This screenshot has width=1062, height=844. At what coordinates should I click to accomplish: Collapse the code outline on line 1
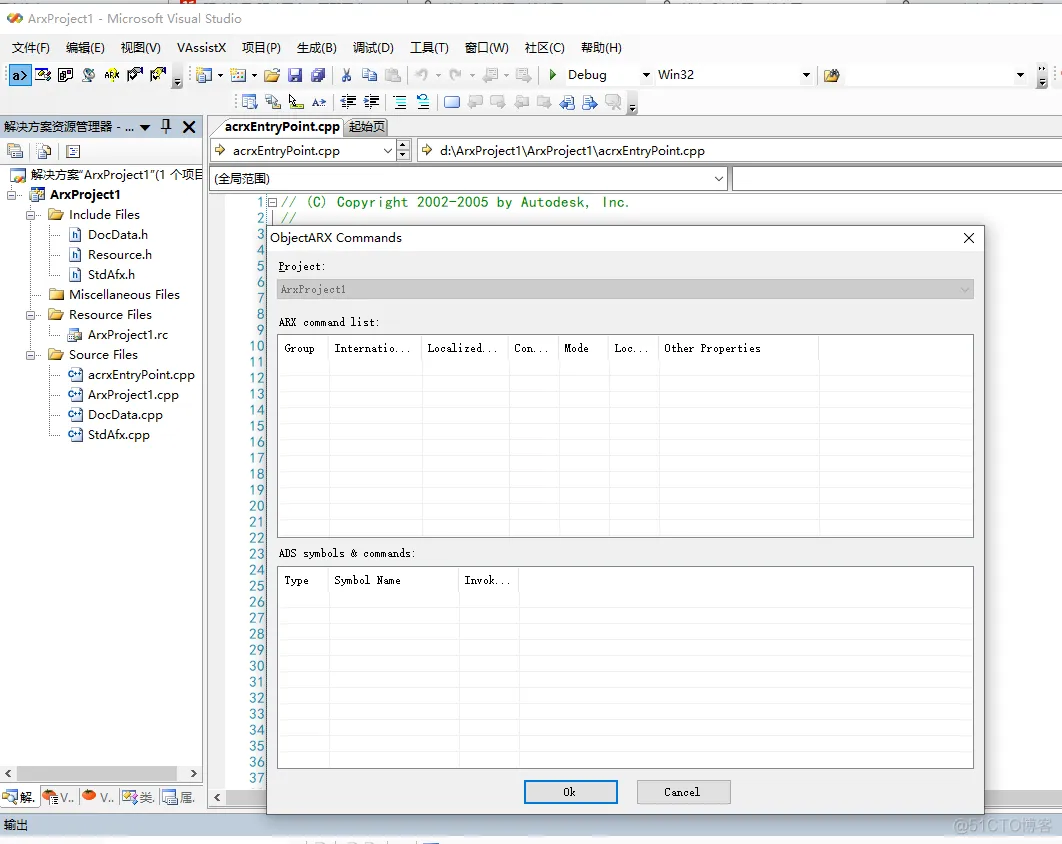pos(272,203)
